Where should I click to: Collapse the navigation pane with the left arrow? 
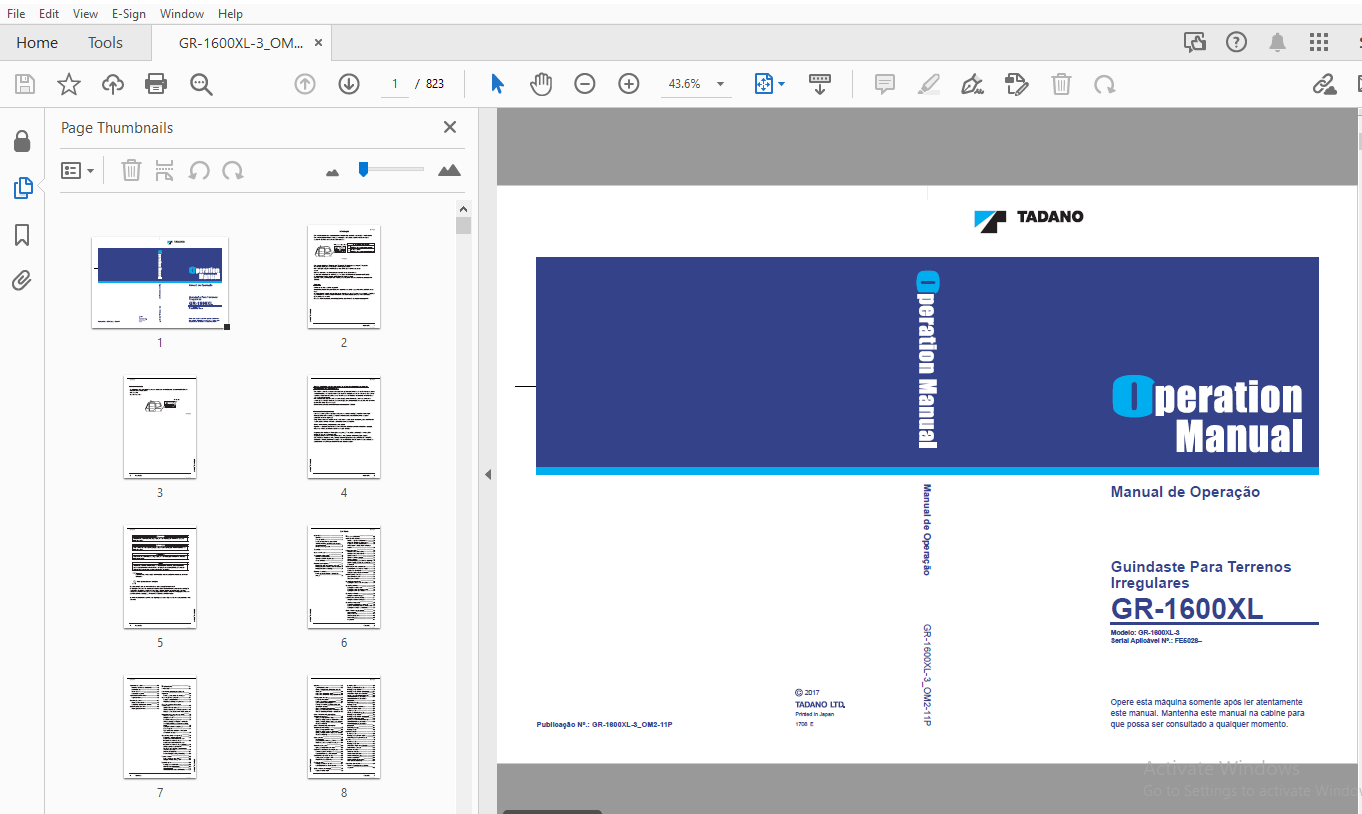click(488, 475)
